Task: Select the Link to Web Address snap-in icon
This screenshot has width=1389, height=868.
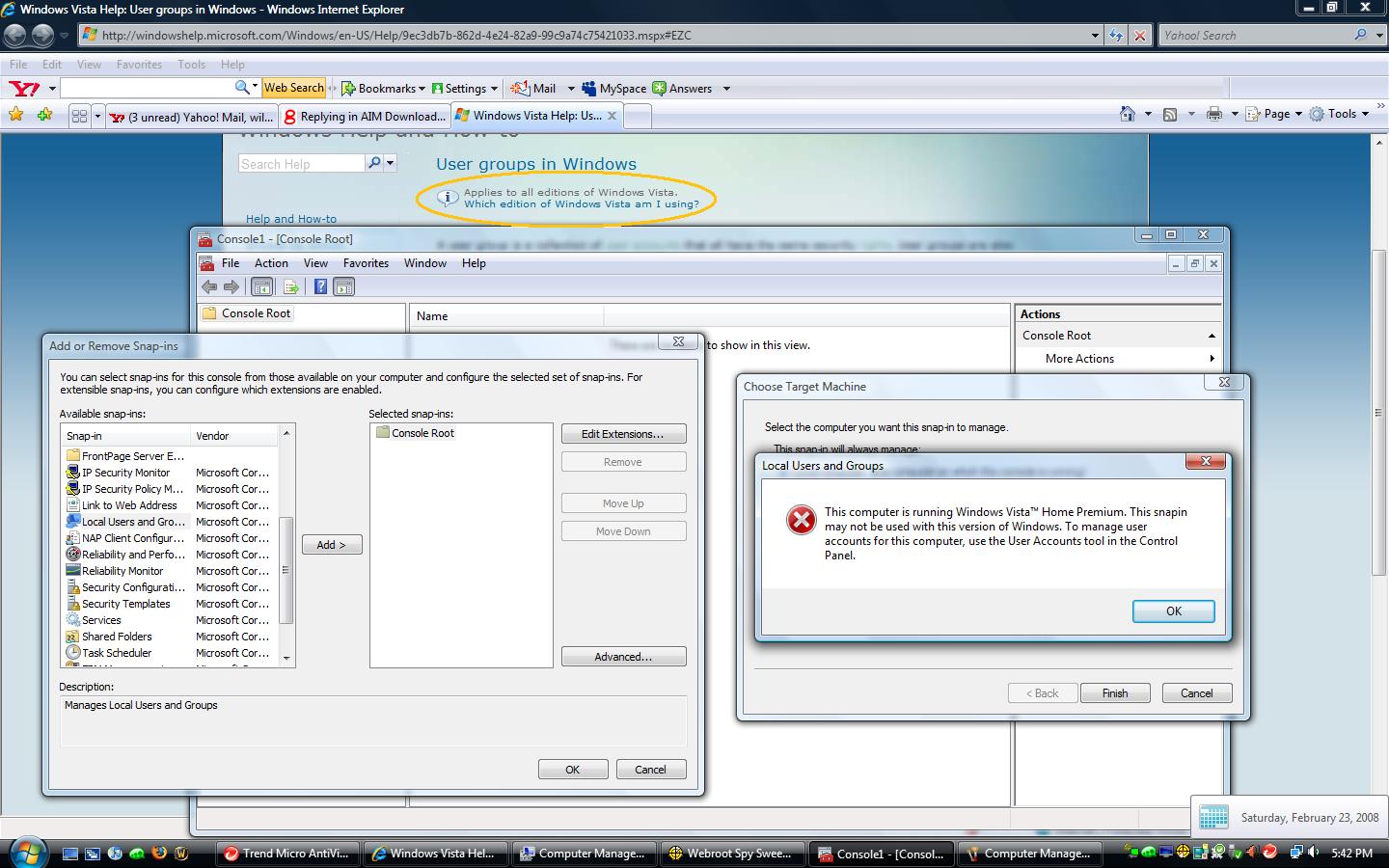Action: (73, 505)
